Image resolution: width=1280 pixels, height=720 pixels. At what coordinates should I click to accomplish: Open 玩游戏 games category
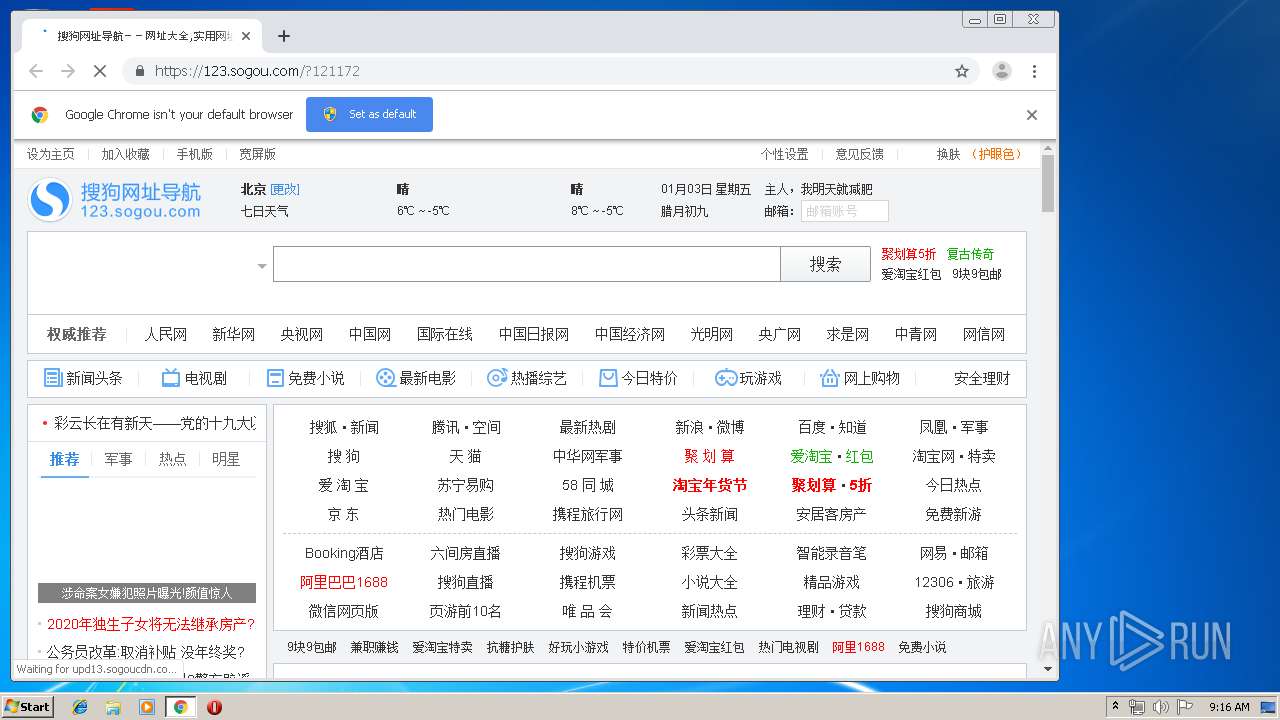[748, 378]
